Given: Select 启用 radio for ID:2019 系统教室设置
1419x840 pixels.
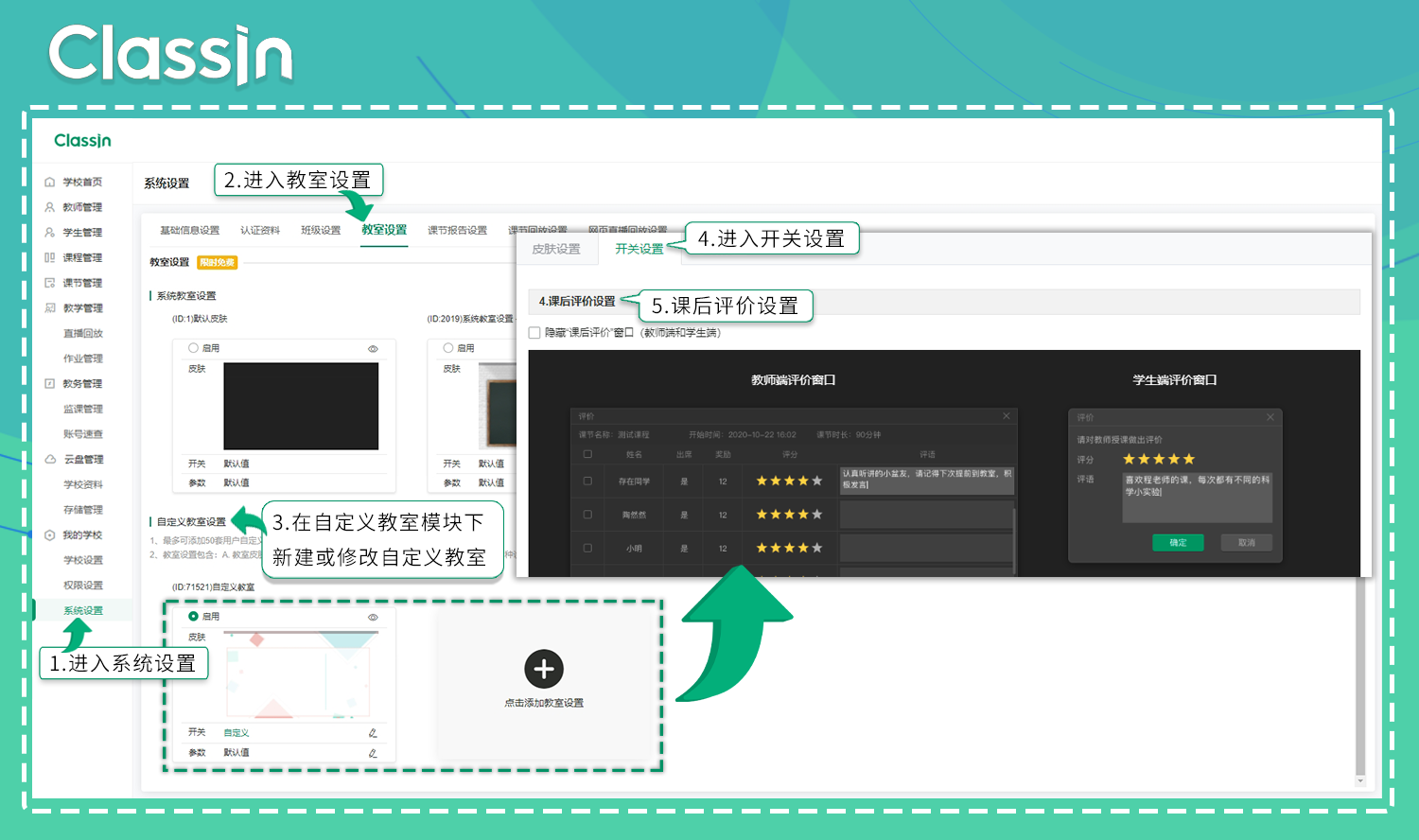Looking at the screenshot, I should click(448, 348).
